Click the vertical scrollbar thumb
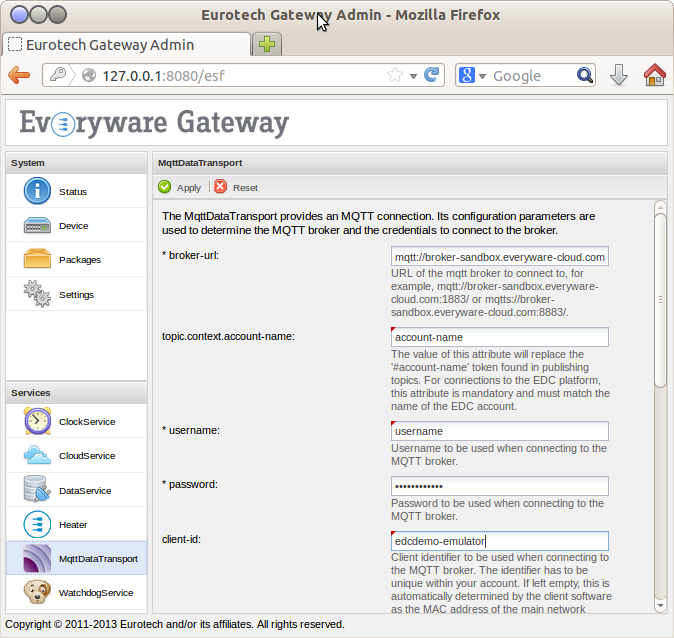The image size is (674, 638). 660,299
